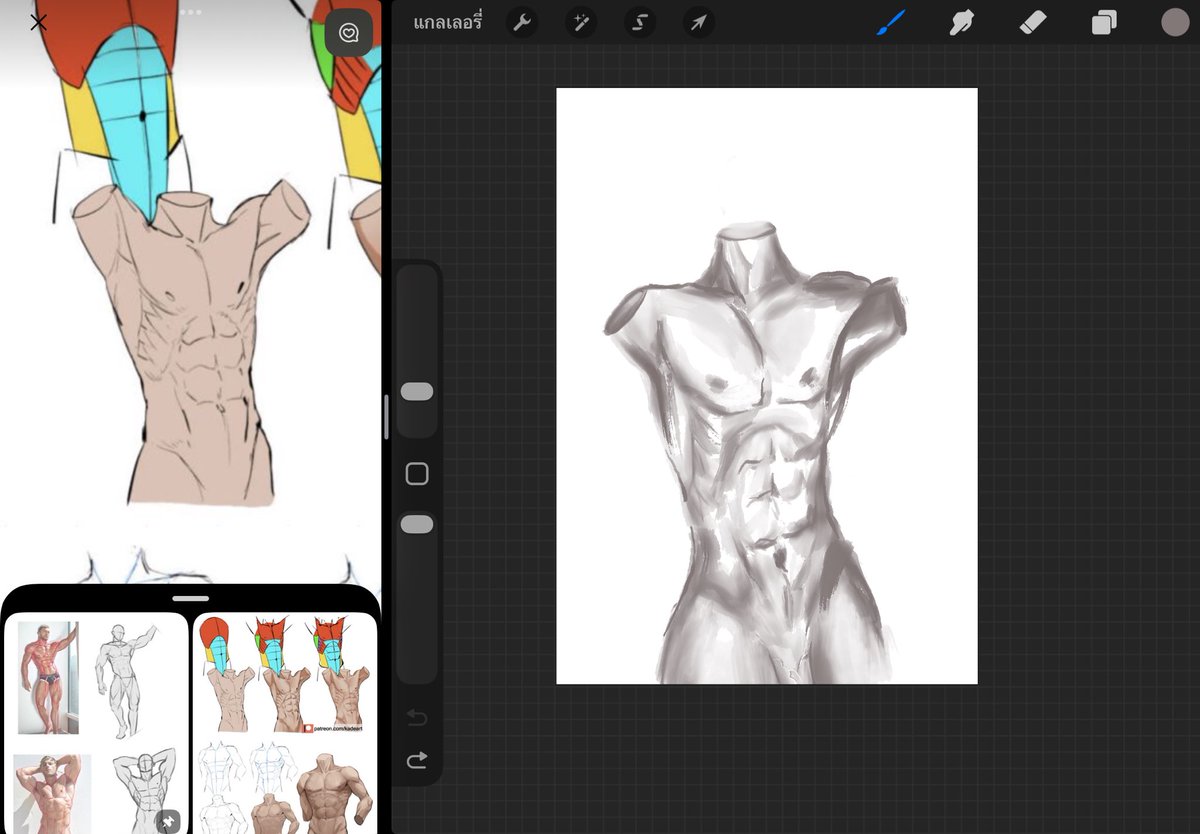
Task: Tap the square modify button on sidebar
Action: (x=417, y=474)
